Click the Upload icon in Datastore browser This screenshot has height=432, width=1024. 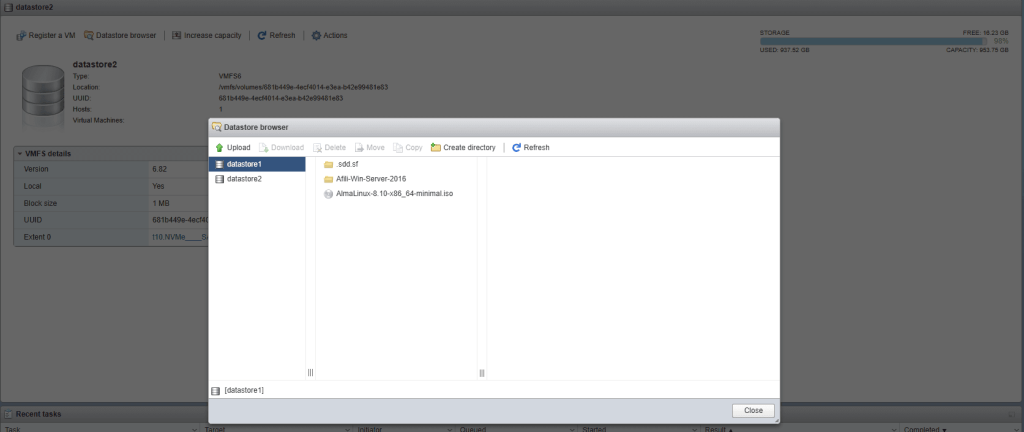click(x=219, y=147)
